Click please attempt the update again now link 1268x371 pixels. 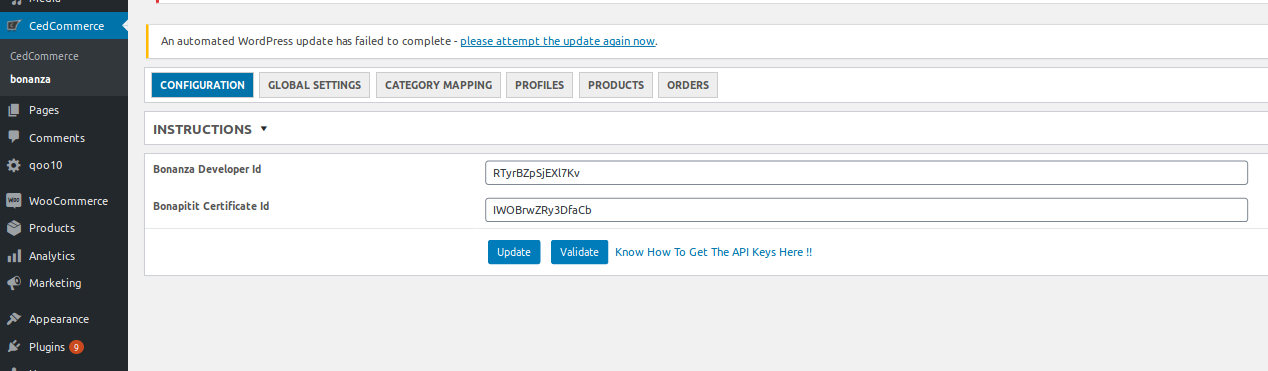click(x=558, y=41)
